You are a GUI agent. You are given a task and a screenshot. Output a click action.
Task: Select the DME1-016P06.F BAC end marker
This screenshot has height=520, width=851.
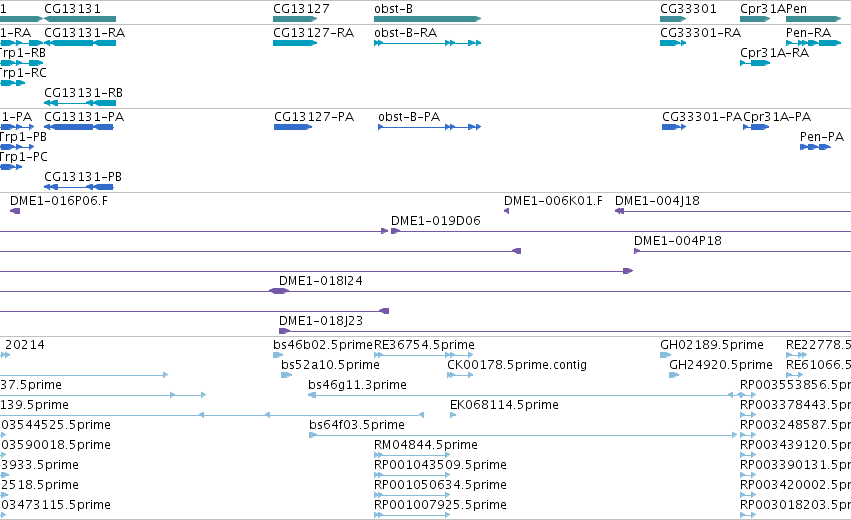coord(15,211)
